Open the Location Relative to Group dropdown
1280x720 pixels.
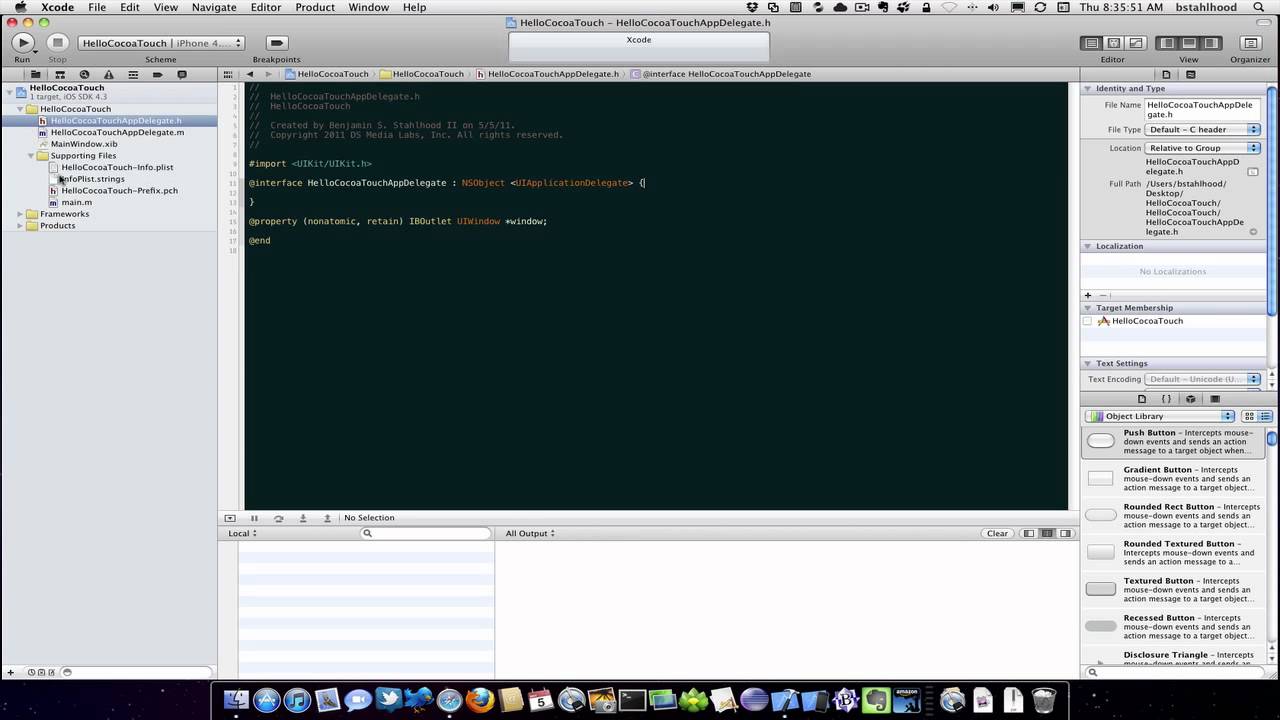[1203, 148]
